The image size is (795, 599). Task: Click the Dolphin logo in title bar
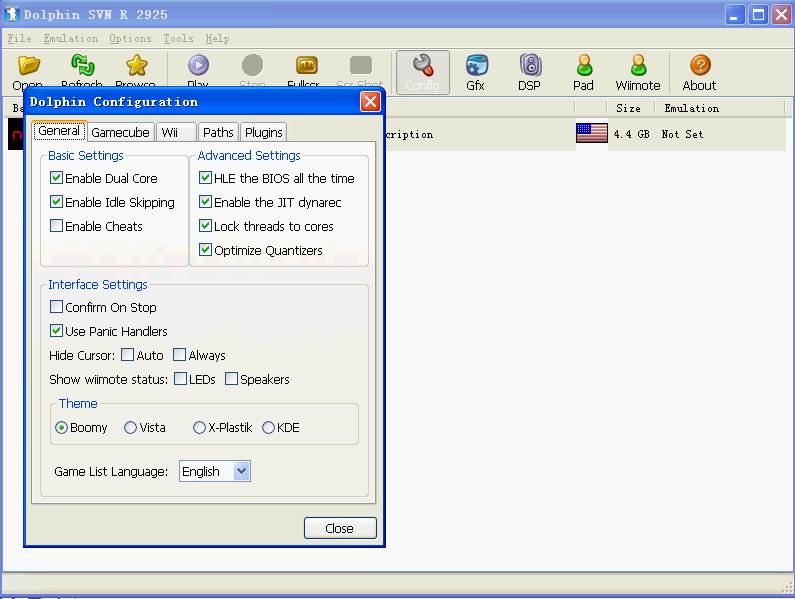click(x=12, y=14)
